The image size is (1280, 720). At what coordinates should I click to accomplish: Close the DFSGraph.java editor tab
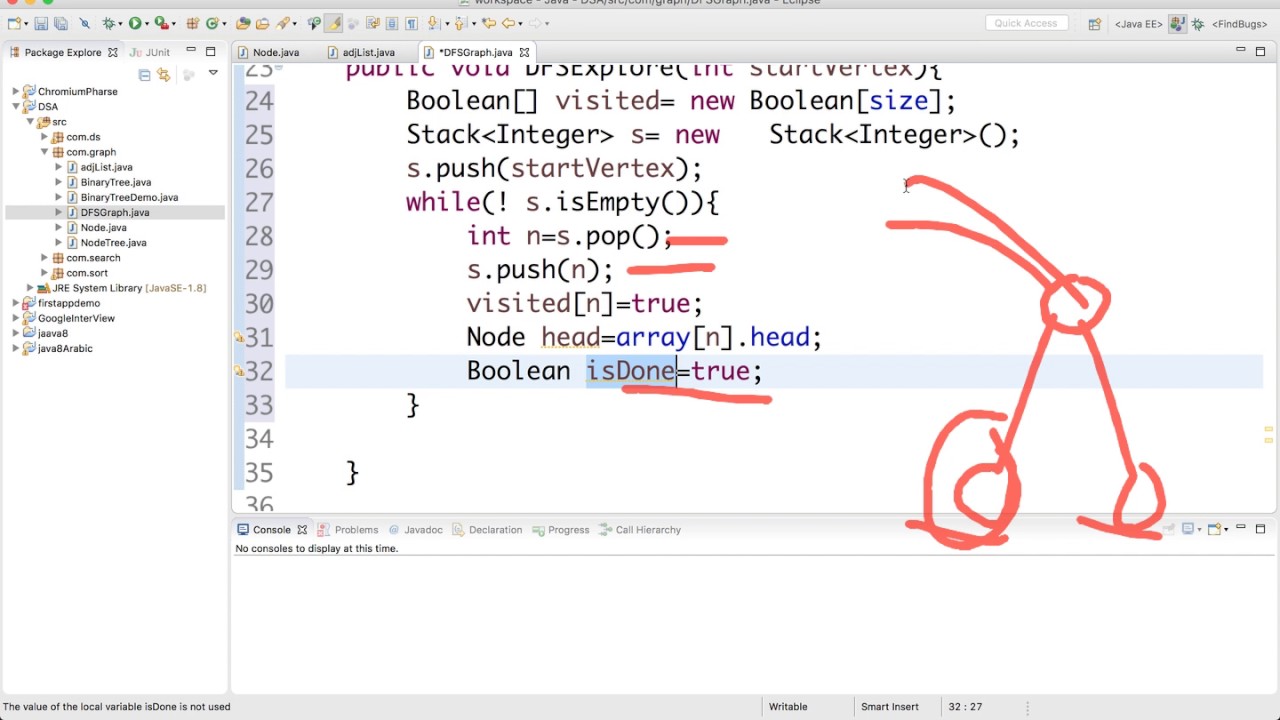[524, 52]
